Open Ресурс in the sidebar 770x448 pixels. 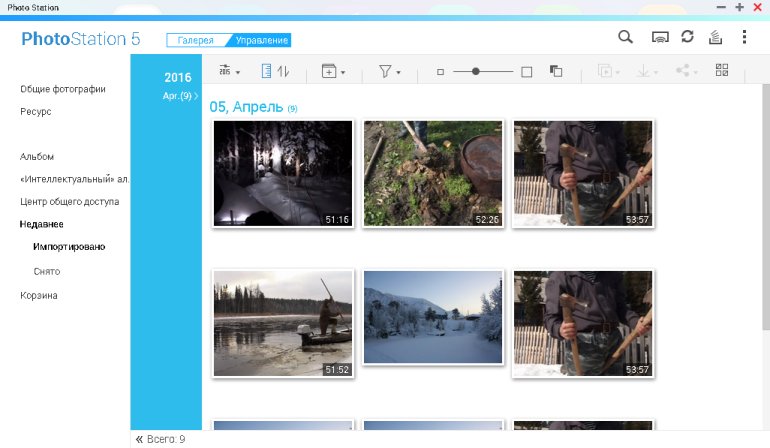36,112
